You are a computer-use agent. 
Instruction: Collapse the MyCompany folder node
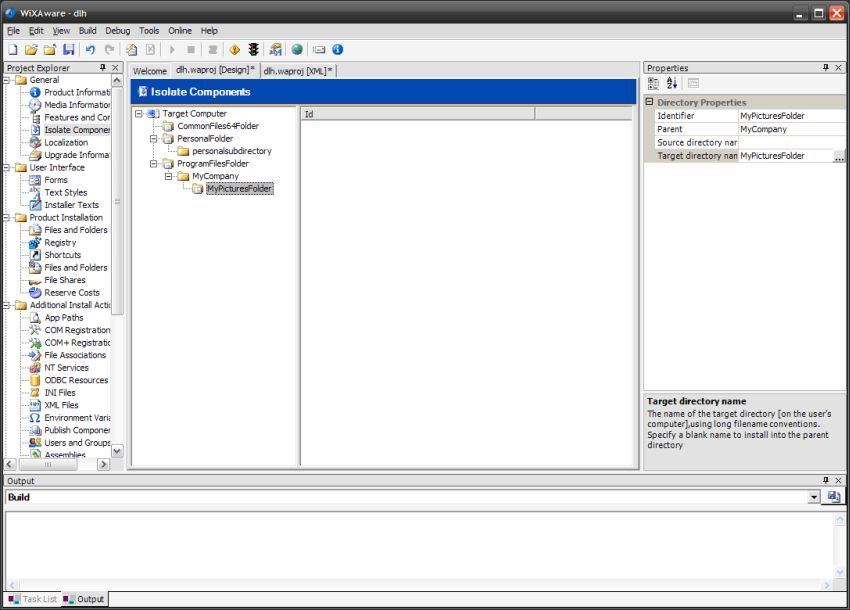coord(169,176)
